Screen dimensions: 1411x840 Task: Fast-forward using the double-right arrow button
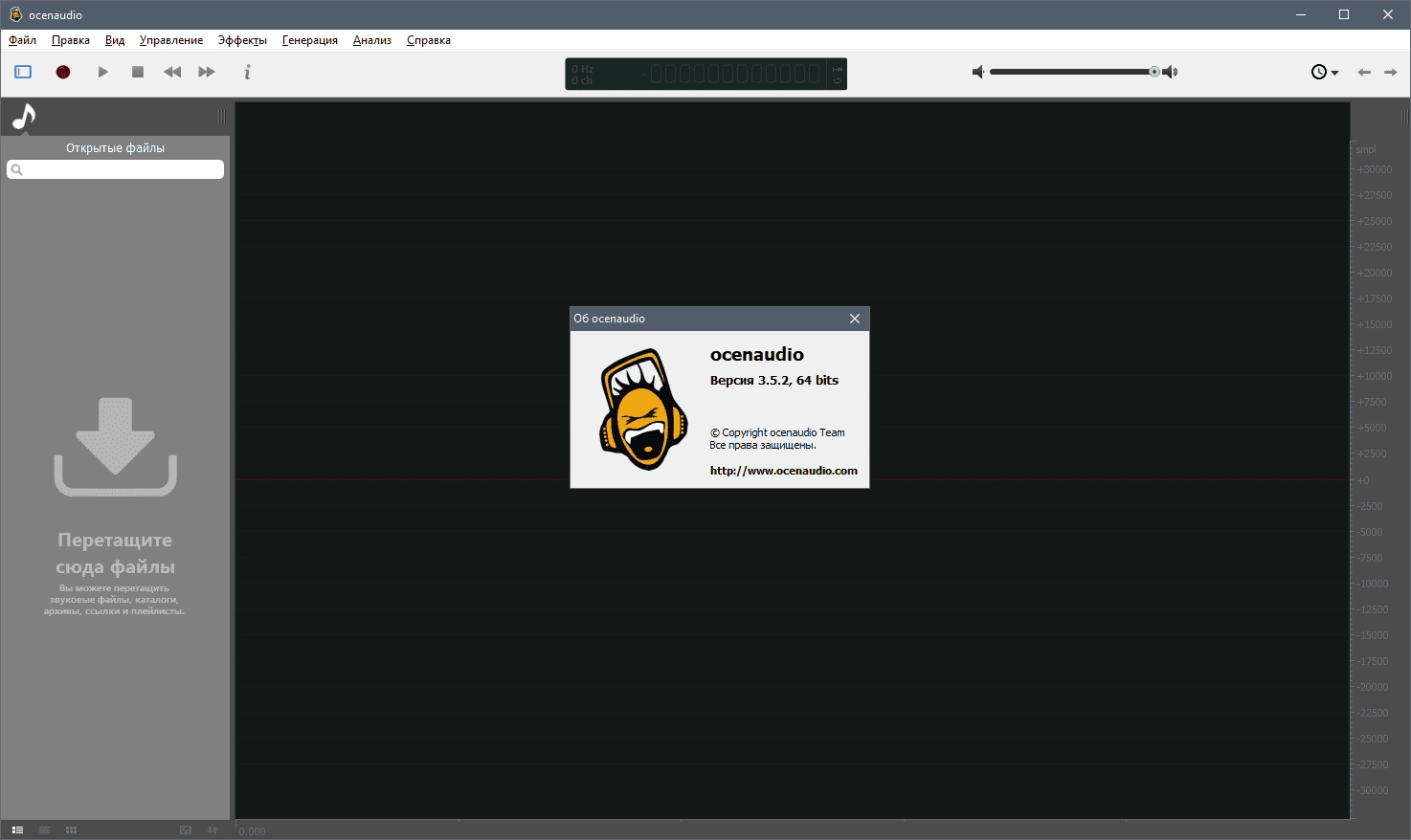207,72
